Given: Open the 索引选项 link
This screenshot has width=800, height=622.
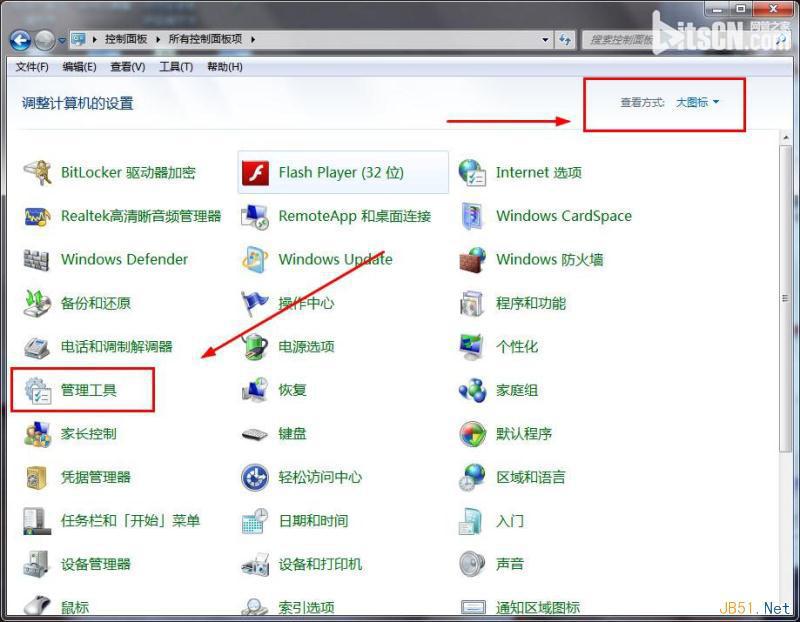Looking at the screenshot, I should click(307, 607).
